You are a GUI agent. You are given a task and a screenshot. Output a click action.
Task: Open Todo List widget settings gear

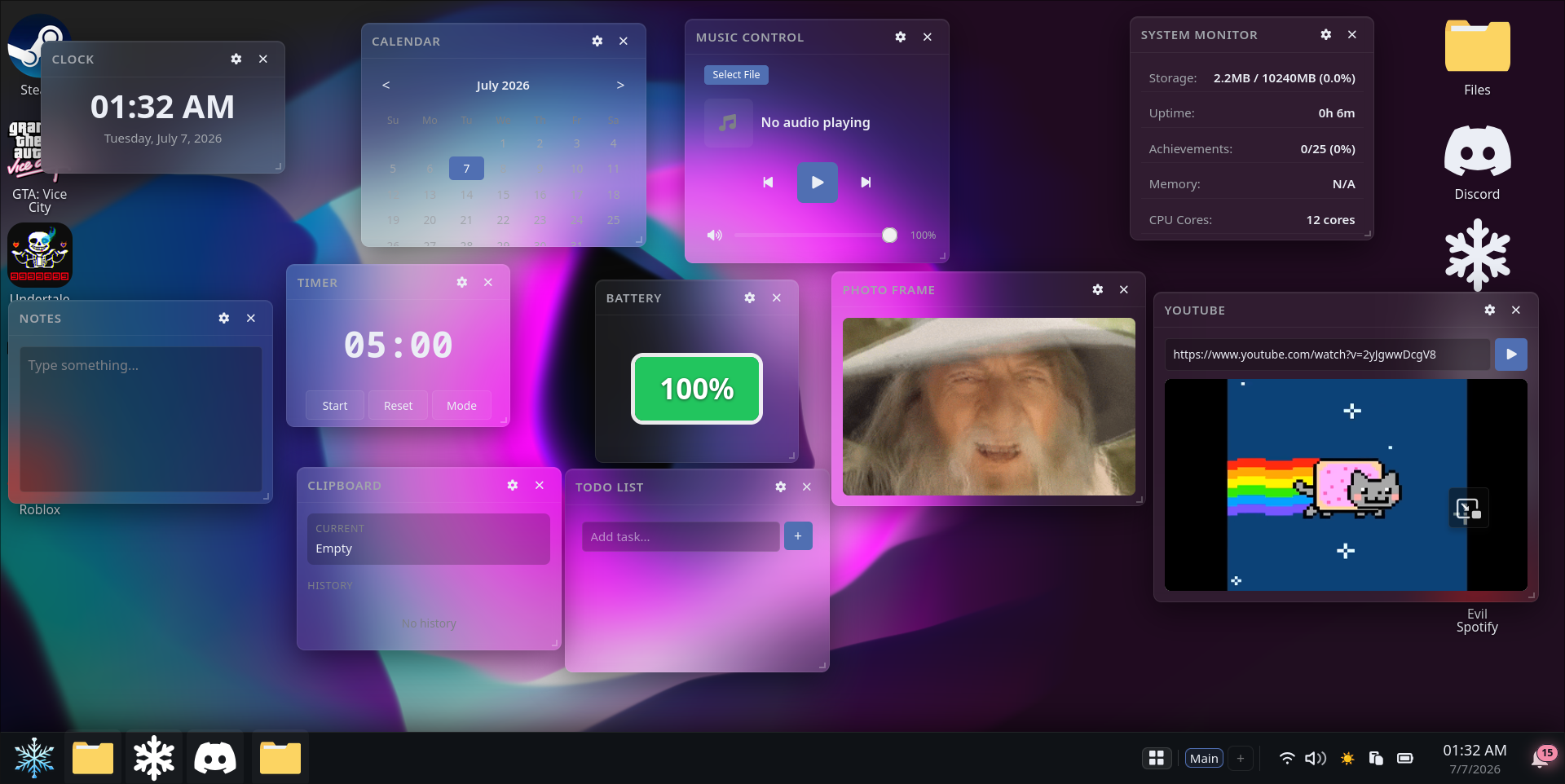point(781,487)
